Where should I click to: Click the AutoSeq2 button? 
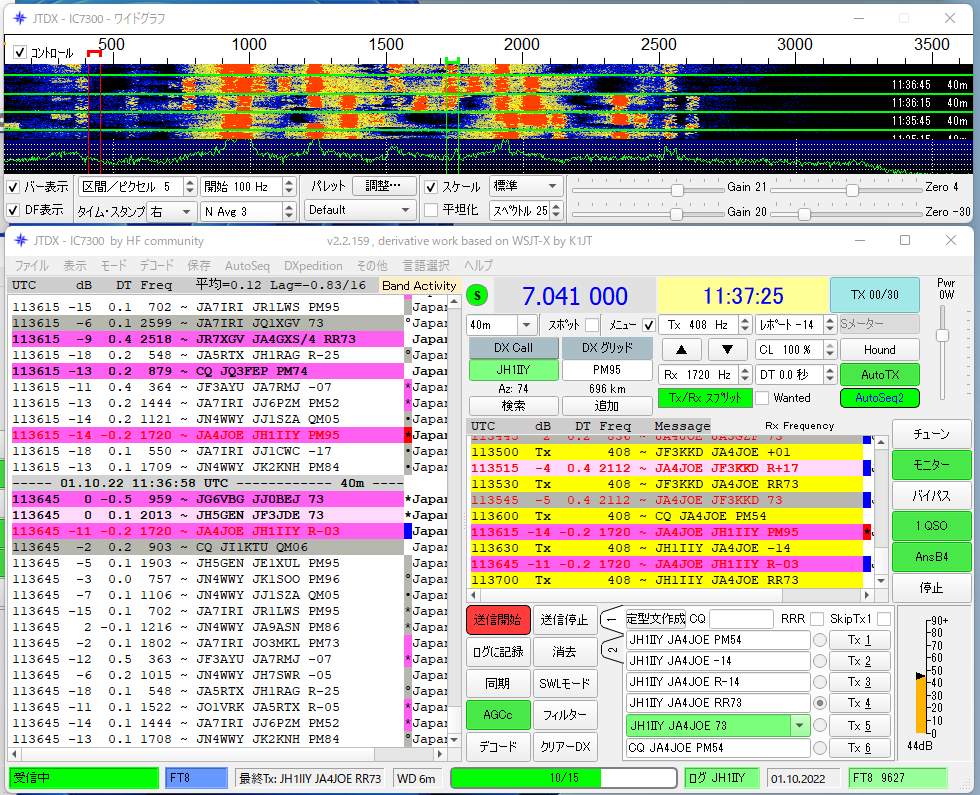coord(878,398)
